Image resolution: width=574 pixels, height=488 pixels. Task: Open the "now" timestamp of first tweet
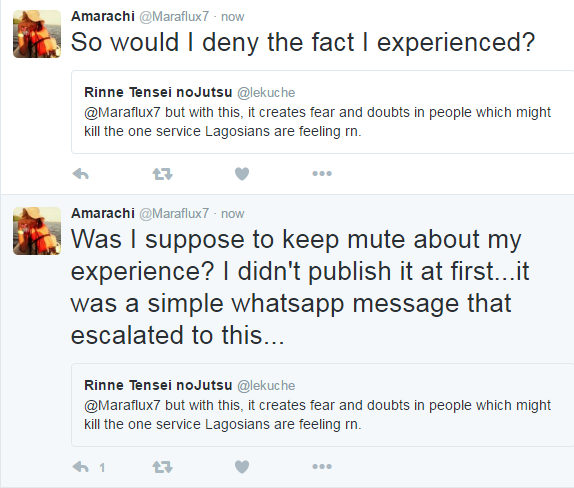pyautogui.click(x=232, y=17)
